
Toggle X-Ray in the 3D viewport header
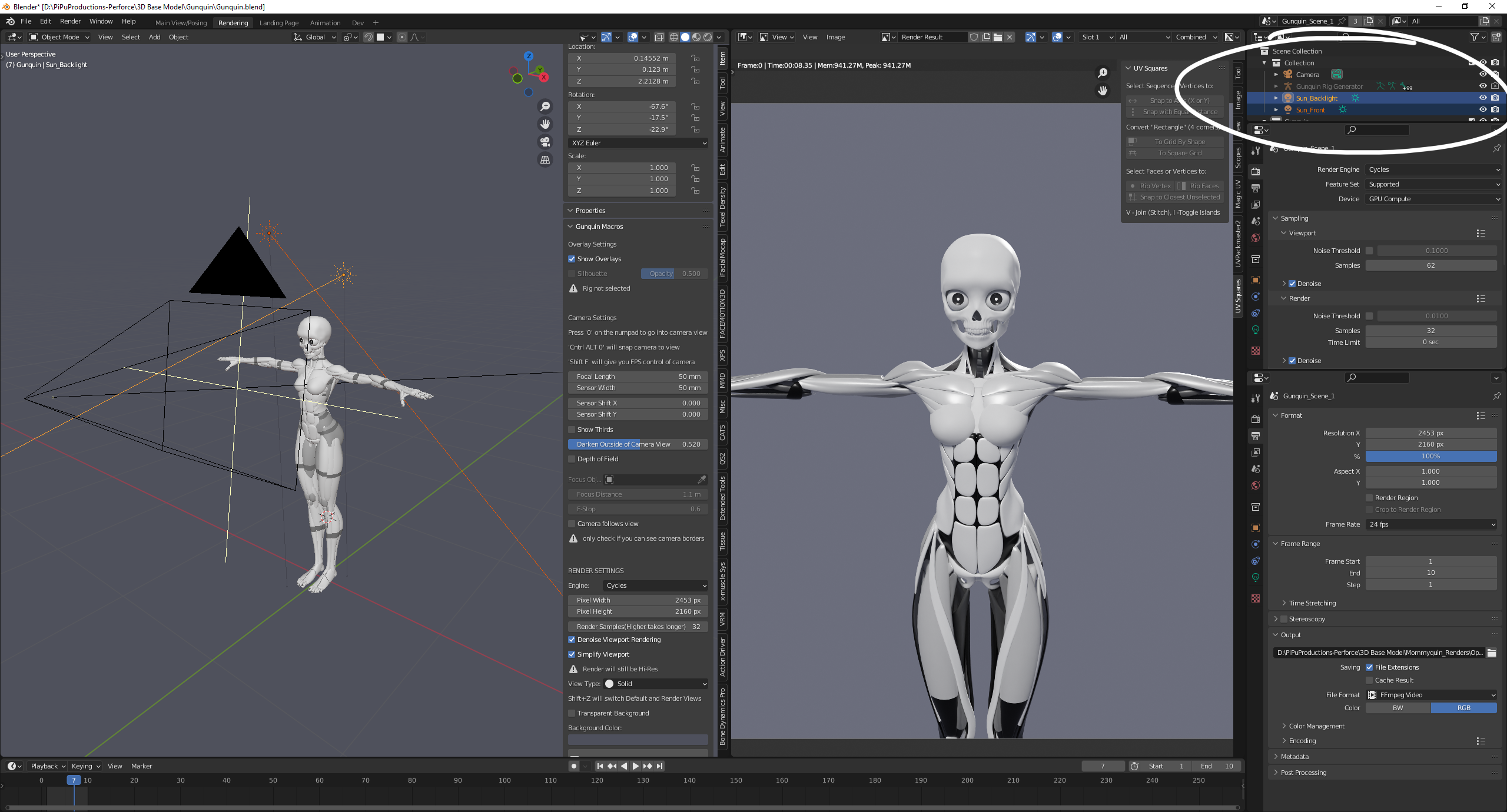659,37
